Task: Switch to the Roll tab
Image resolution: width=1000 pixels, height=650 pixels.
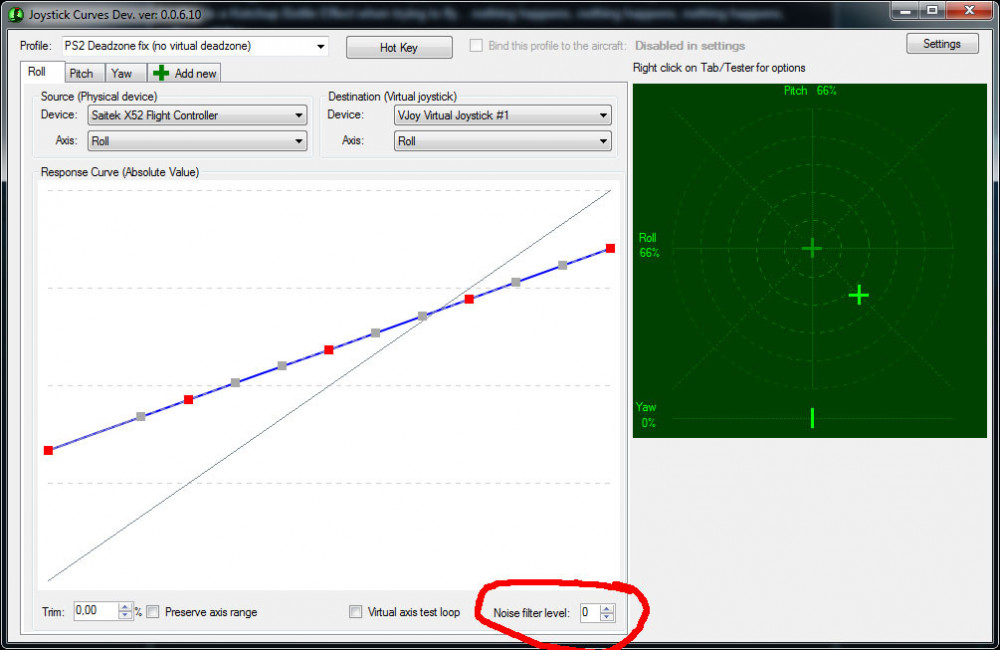Action: tap(41, 72)
